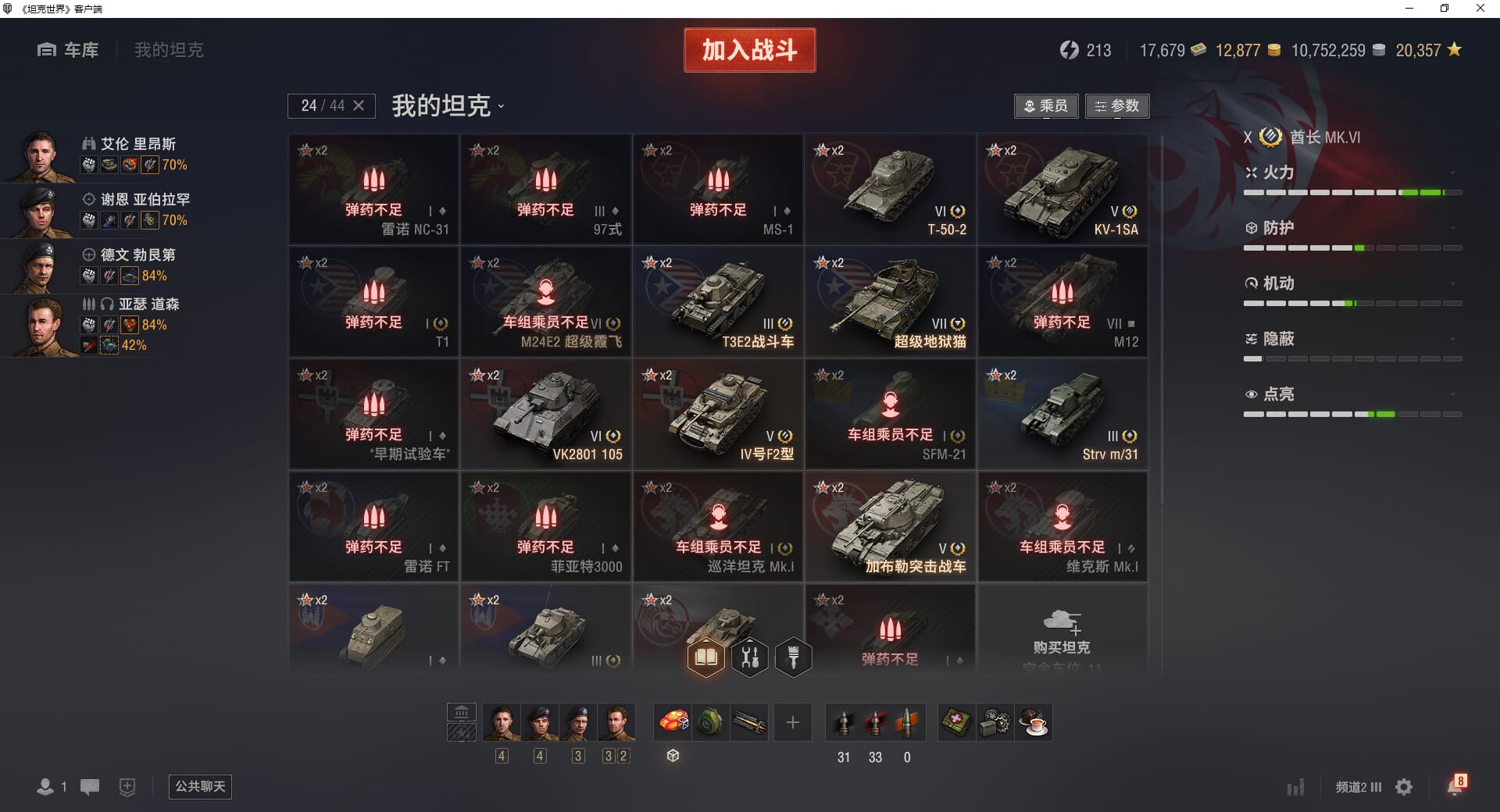Open the notifications bell with badge 8

pos(1456,785)
